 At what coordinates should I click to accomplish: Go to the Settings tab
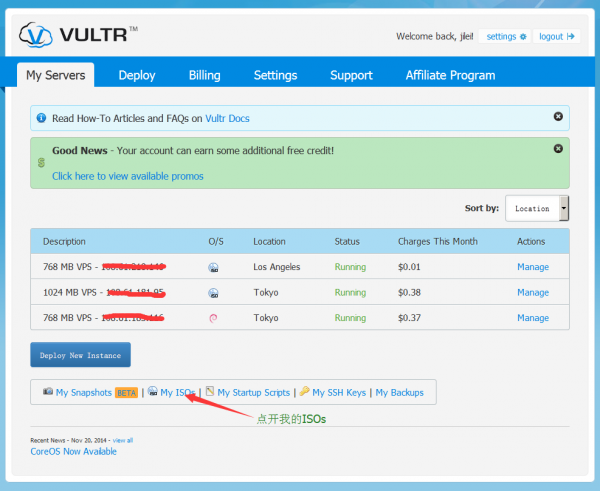276,75
